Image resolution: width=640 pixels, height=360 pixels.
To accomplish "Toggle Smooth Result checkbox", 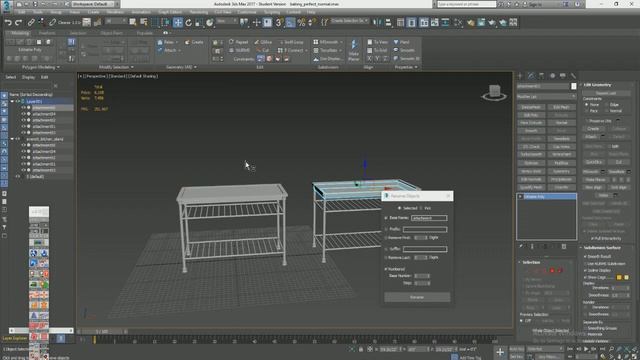I will pyautogui.click(x=585, y=256).
